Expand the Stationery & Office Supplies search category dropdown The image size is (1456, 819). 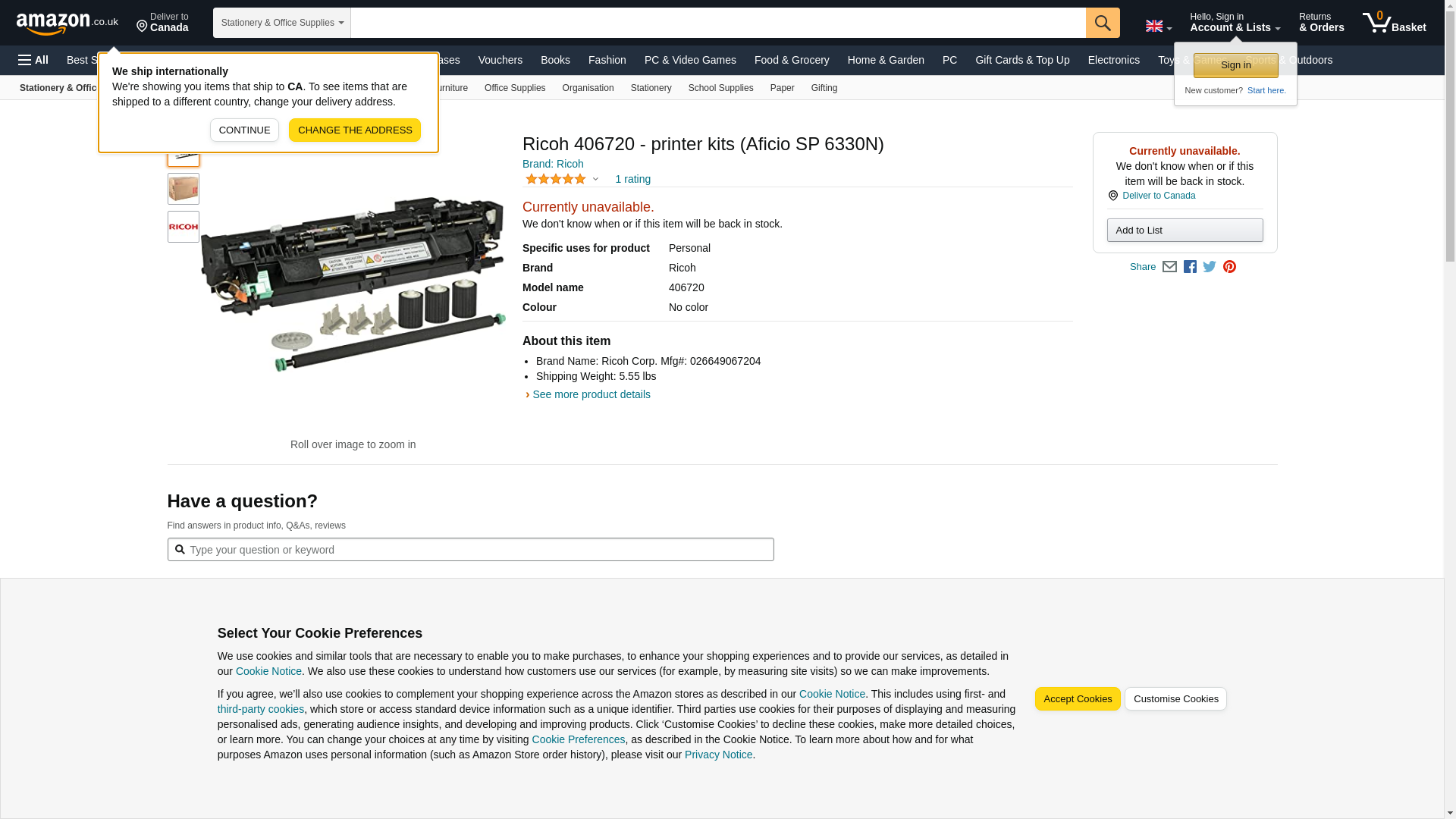coord(281,23)
